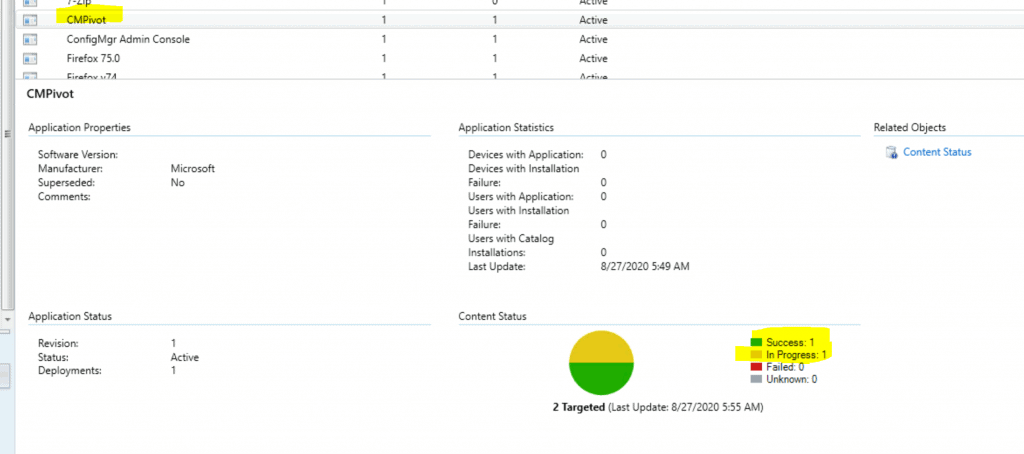Viewport: 1024px width, 454px height.
Task: Click the Deployments label
Action: click(x=68, y=370)
